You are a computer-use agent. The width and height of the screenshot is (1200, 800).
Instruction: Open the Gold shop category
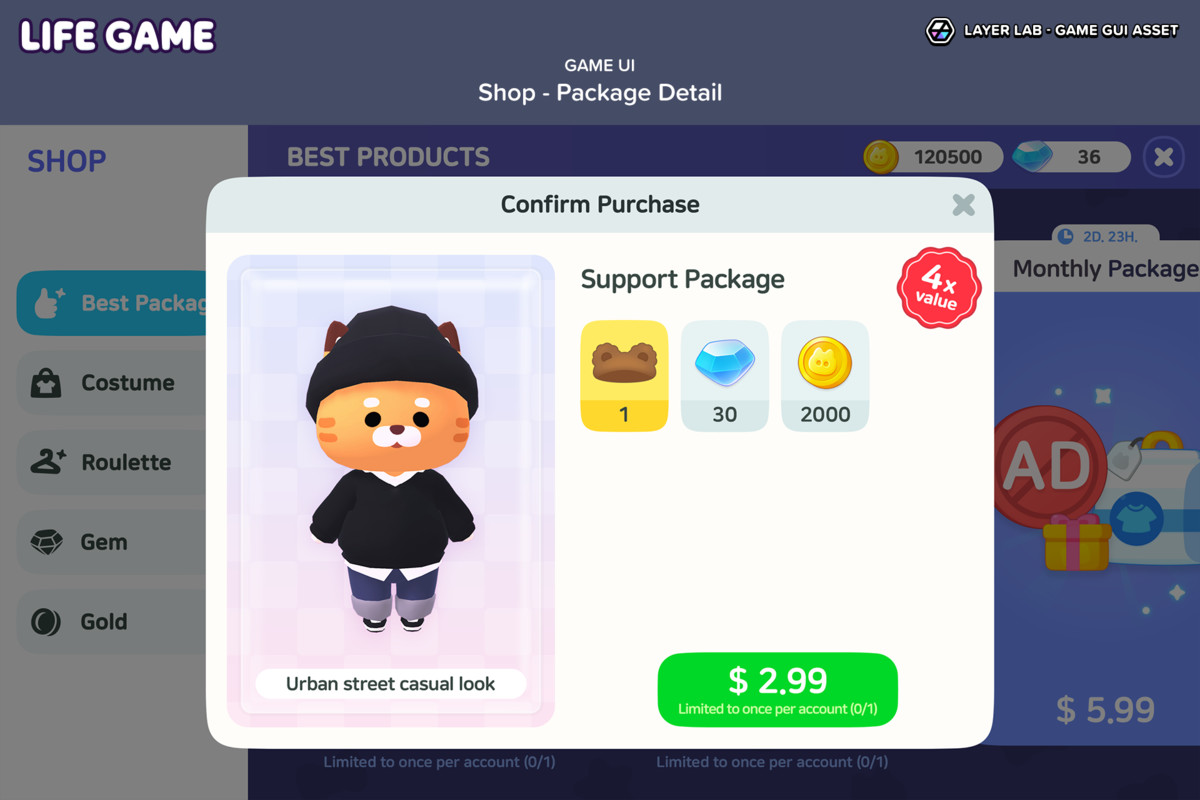[x=112, y=622]
